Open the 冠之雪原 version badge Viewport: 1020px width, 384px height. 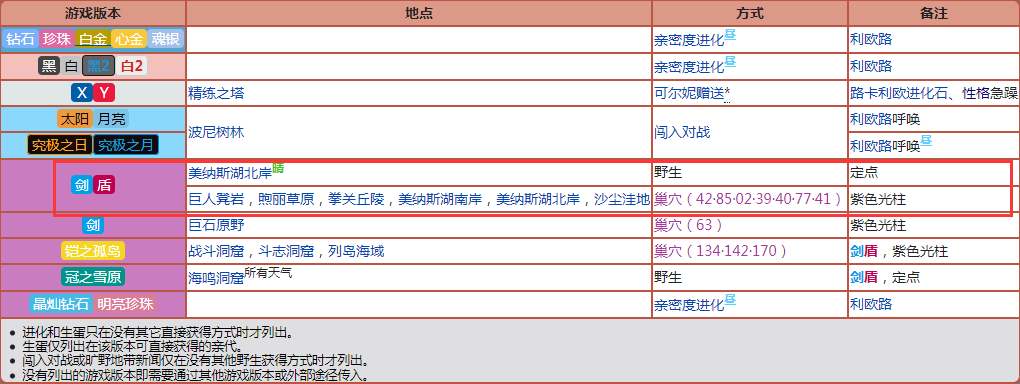(x=93, y=277)
